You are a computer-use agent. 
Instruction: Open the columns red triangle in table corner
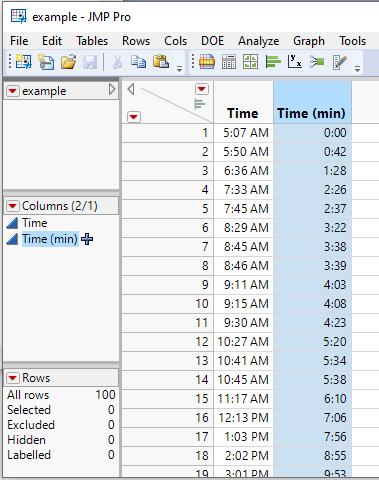[x=201, y=89]
